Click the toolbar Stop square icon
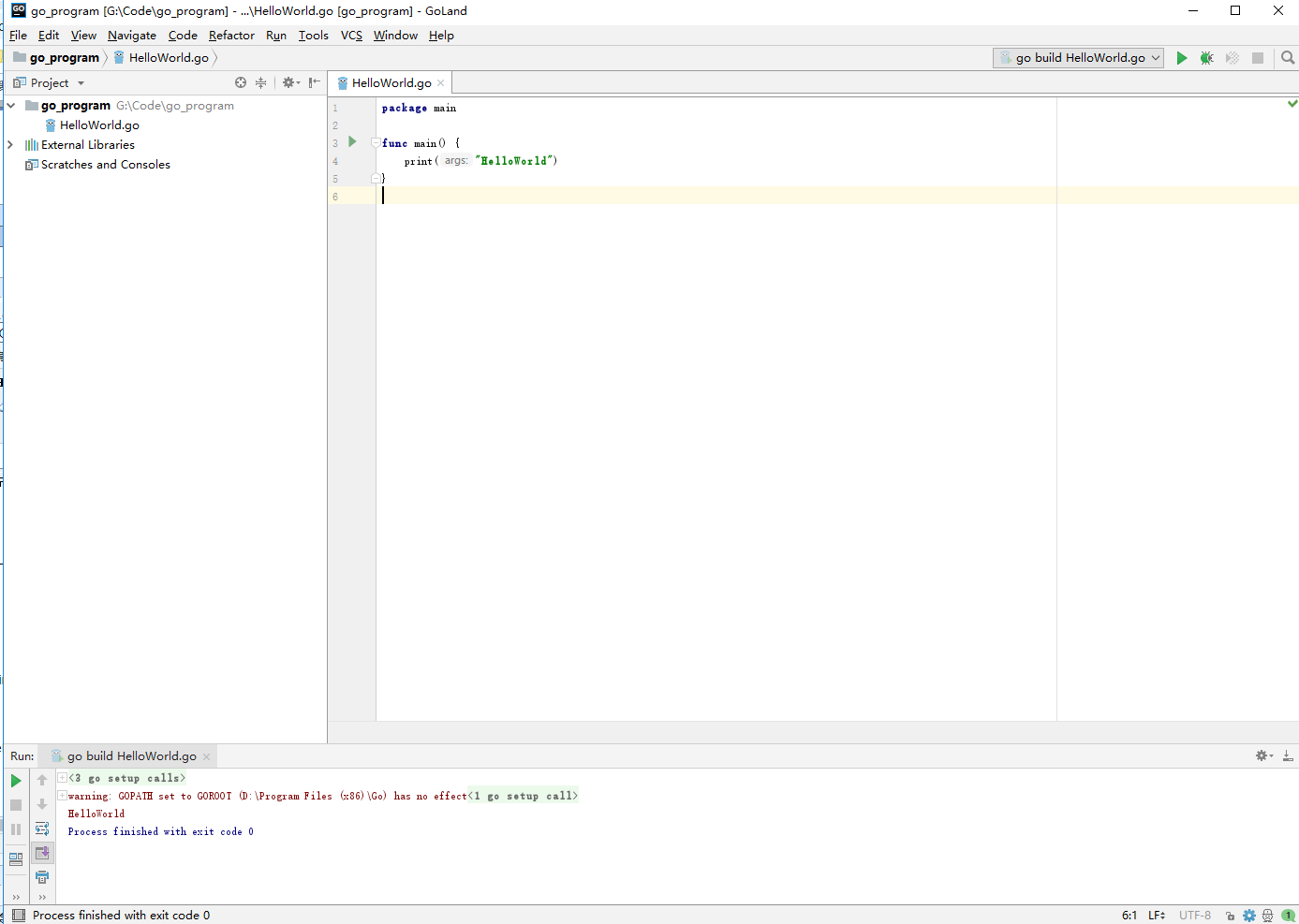This screenshot has width=1299, height=924. coord(1258,58)
